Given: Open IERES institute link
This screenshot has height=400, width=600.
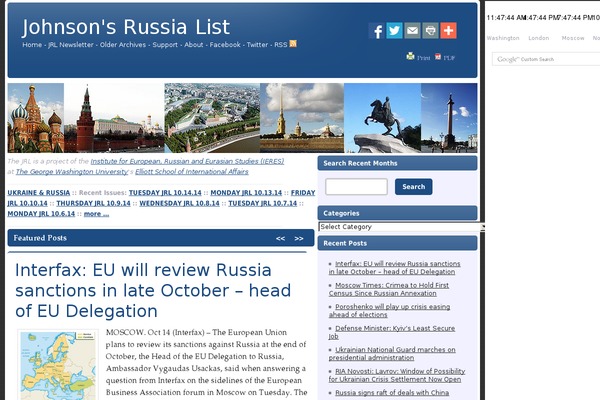Looking at the screenshot, I should tap(188, 161).
